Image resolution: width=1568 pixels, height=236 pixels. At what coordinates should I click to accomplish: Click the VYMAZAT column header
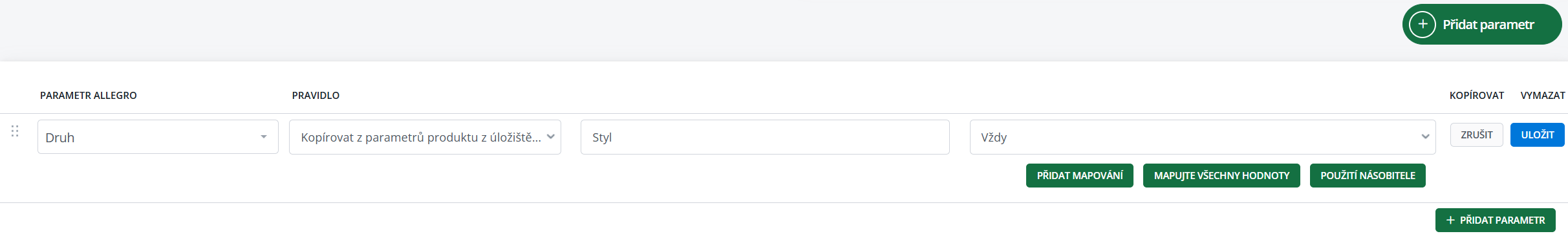[1543, 95]
